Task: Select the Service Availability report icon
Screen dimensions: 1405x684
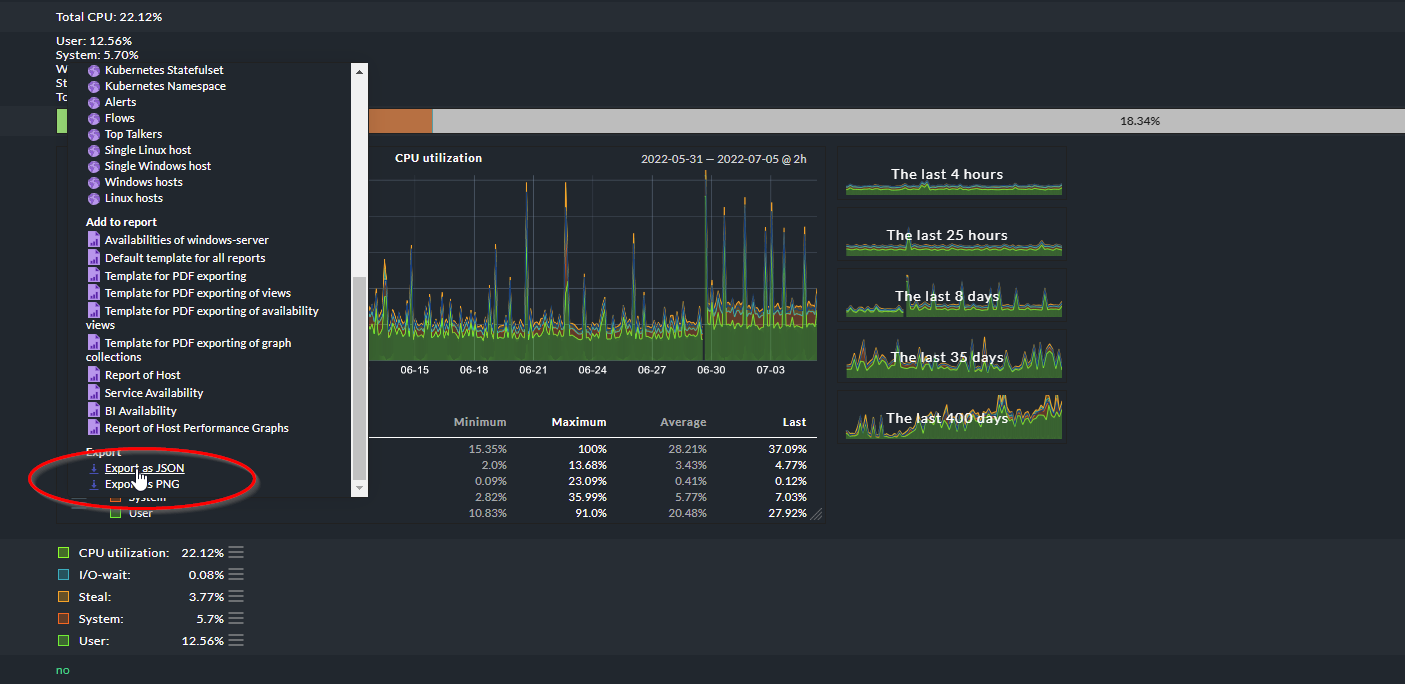Action: coord(95,393)
